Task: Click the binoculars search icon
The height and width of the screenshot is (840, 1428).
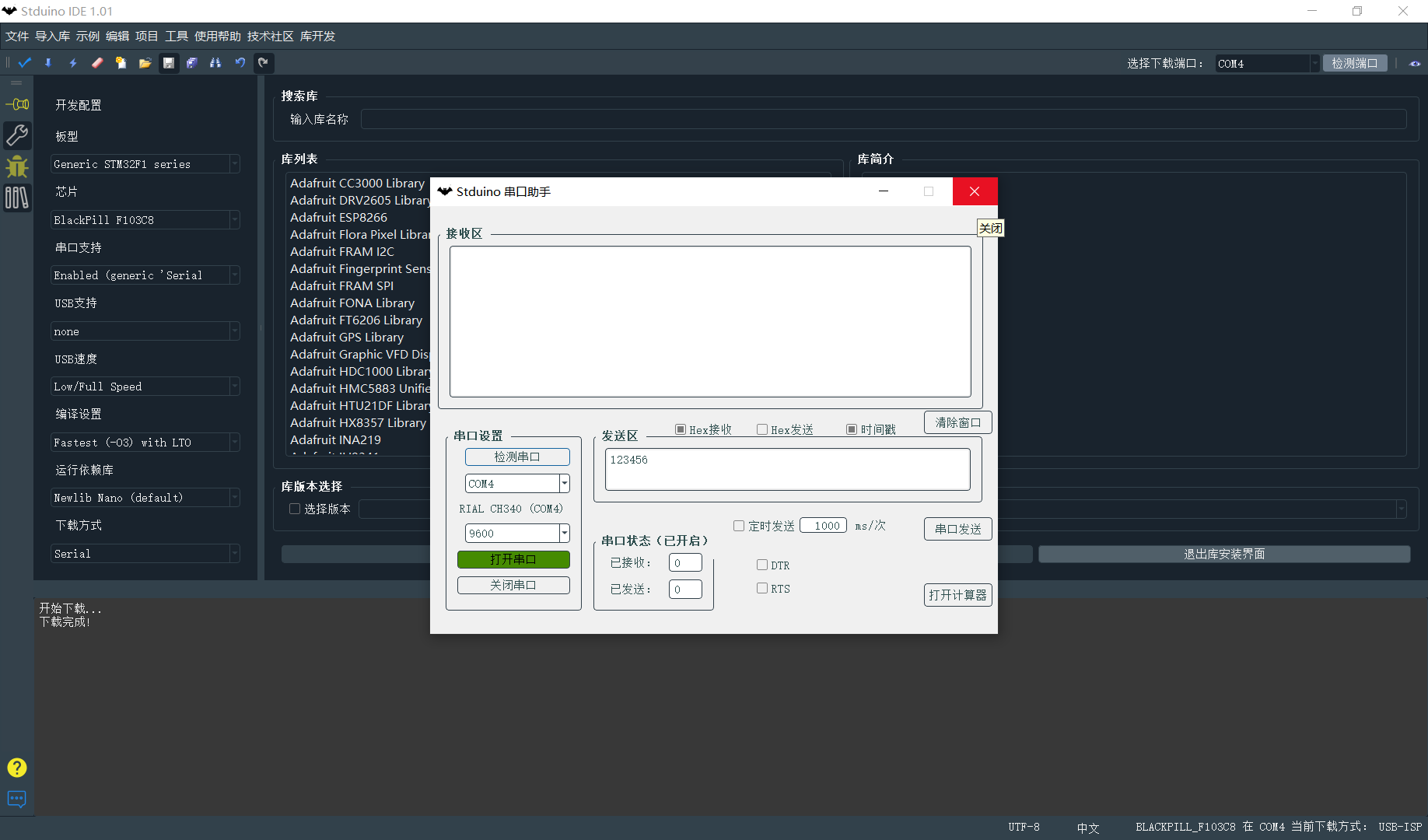Action: pyautogui.click(x=215, y=63)
